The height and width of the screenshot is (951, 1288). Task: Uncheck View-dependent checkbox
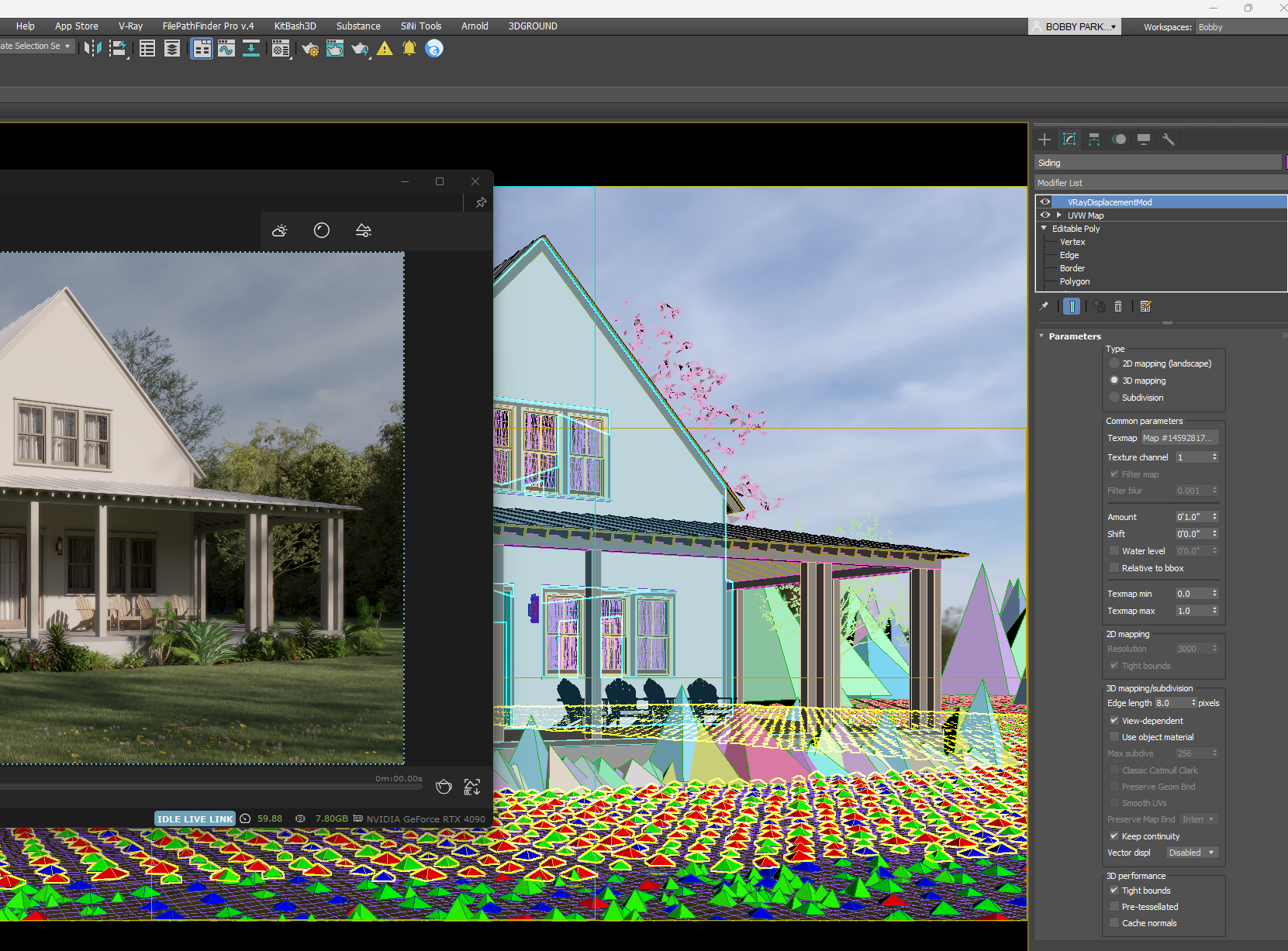1114,721
